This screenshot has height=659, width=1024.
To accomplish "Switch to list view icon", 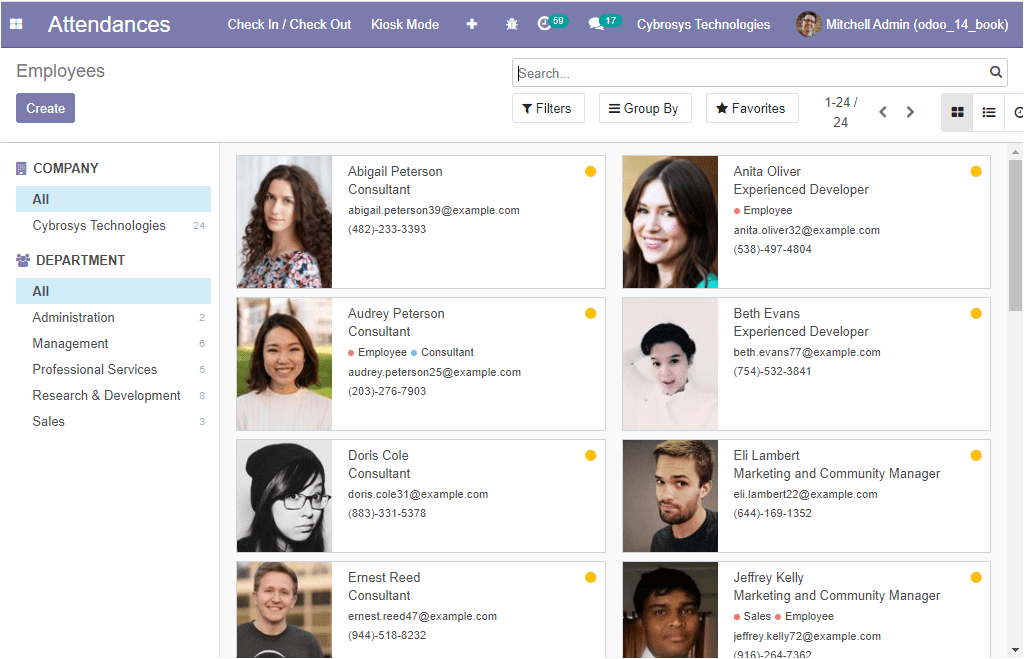I will [989, 112].
